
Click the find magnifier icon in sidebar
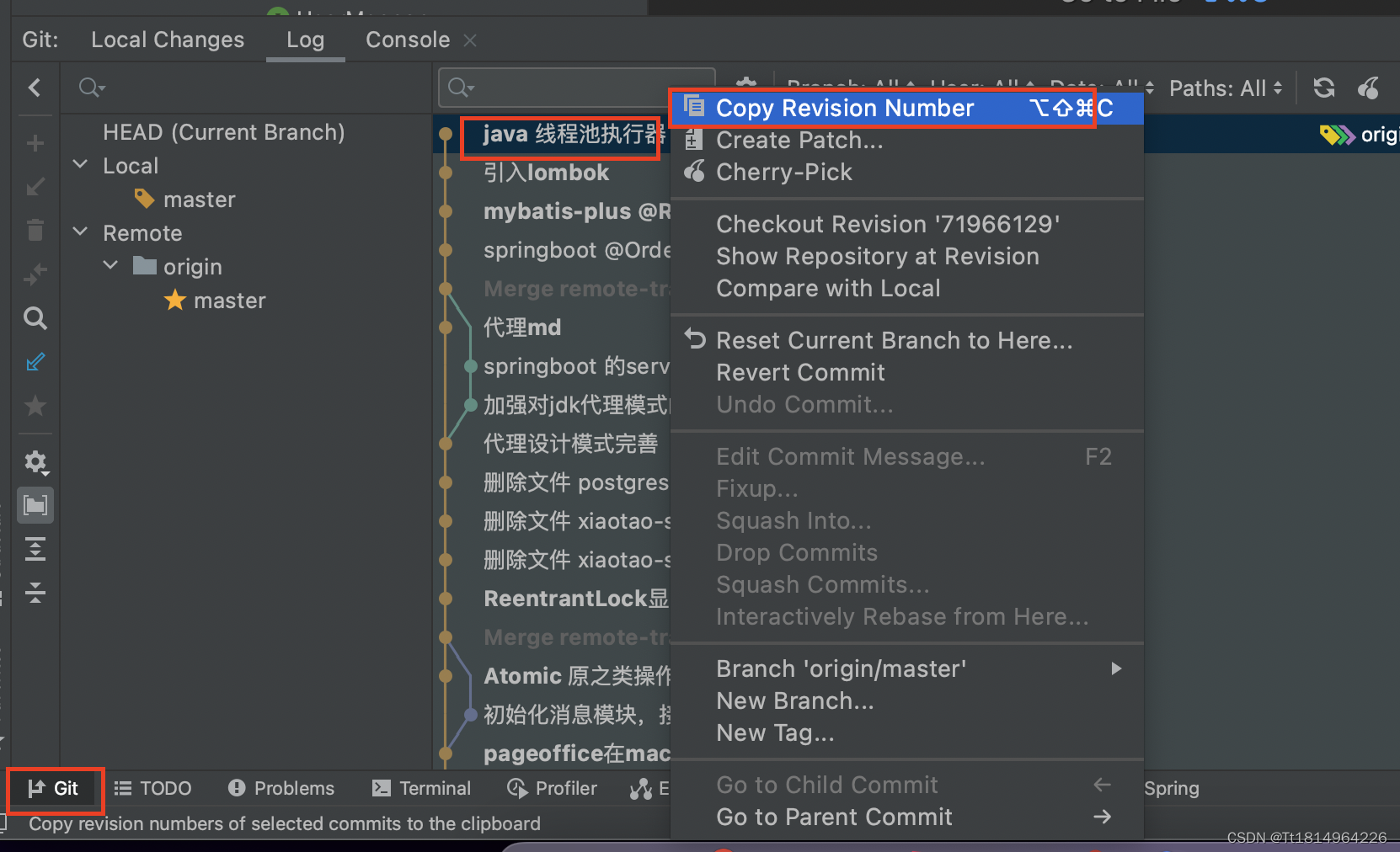[x=35, y=318]
